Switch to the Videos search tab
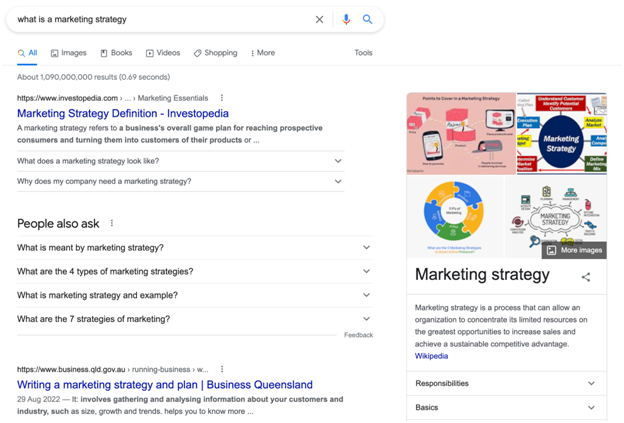 [x=163, y=53]
